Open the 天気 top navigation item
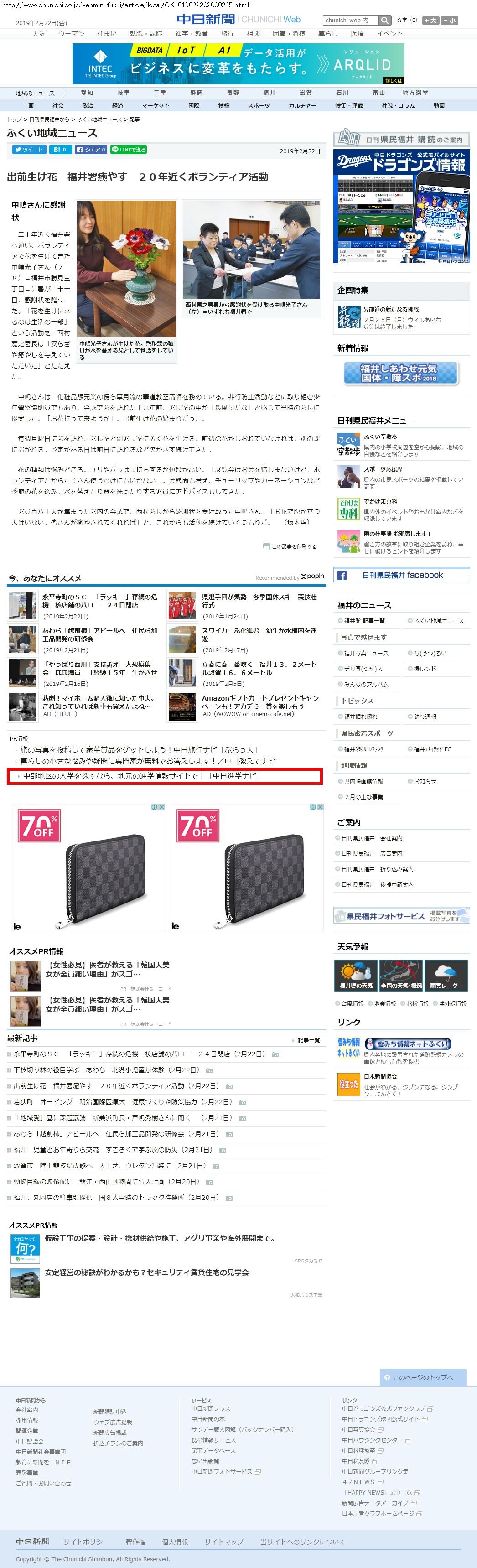Viewport: 477px width, 1568px height. click(x=39, y=33)
